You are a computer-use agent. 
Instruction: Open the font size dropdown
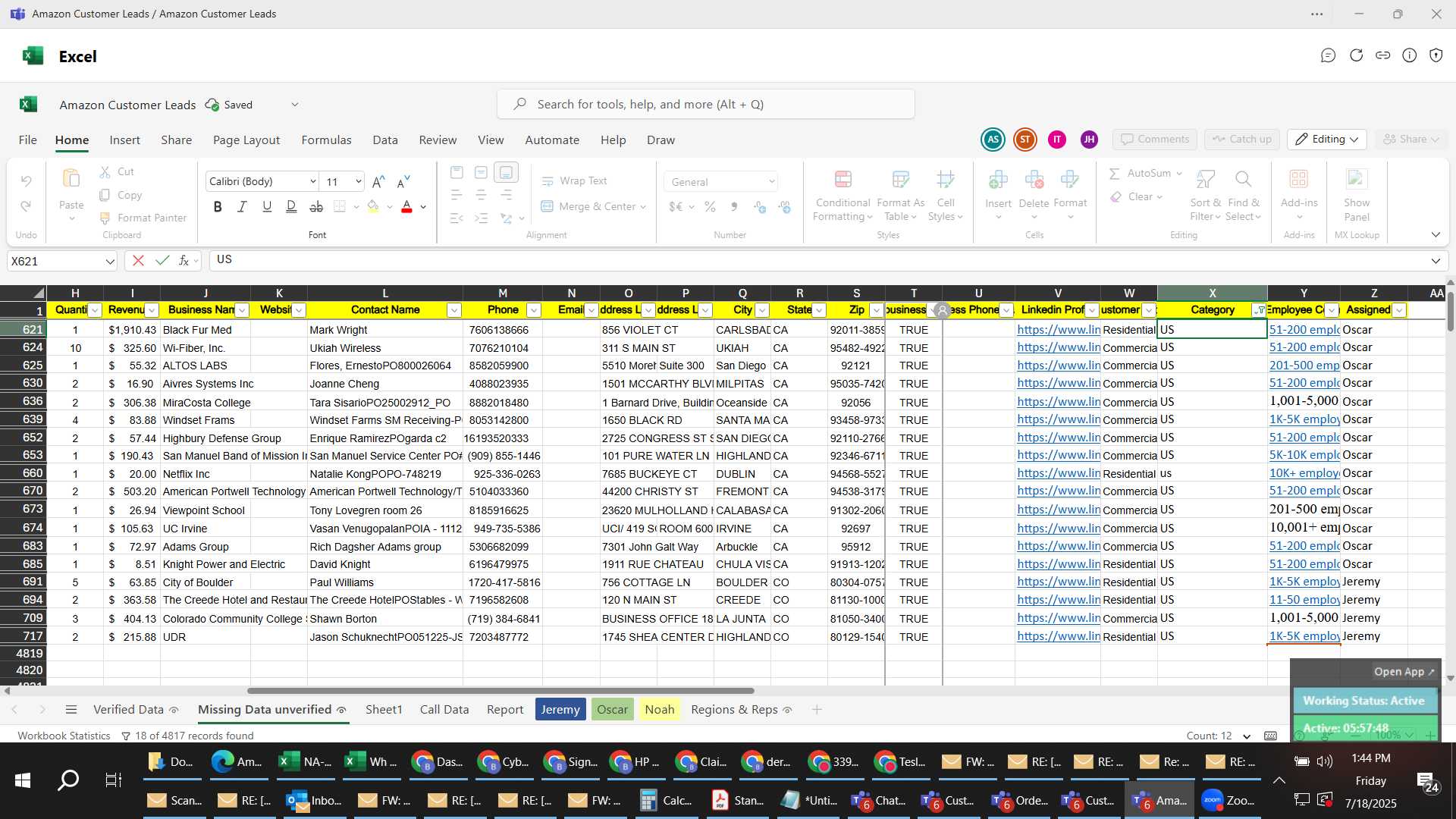(x=358, y=182)
